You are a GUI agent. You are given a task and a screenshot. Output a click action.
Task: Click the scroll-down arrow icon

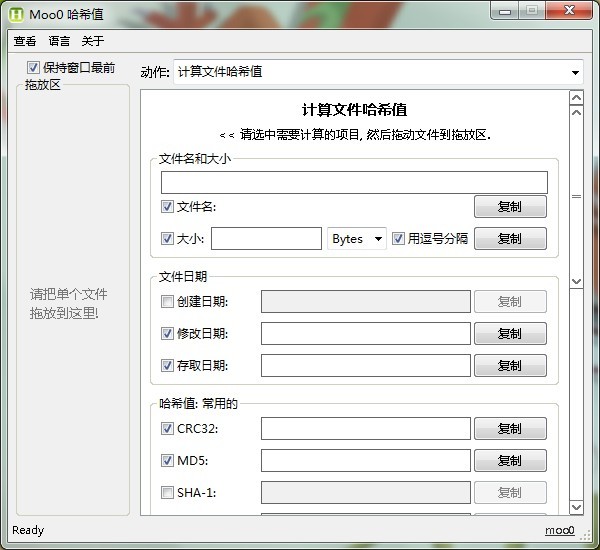(576, 282)
